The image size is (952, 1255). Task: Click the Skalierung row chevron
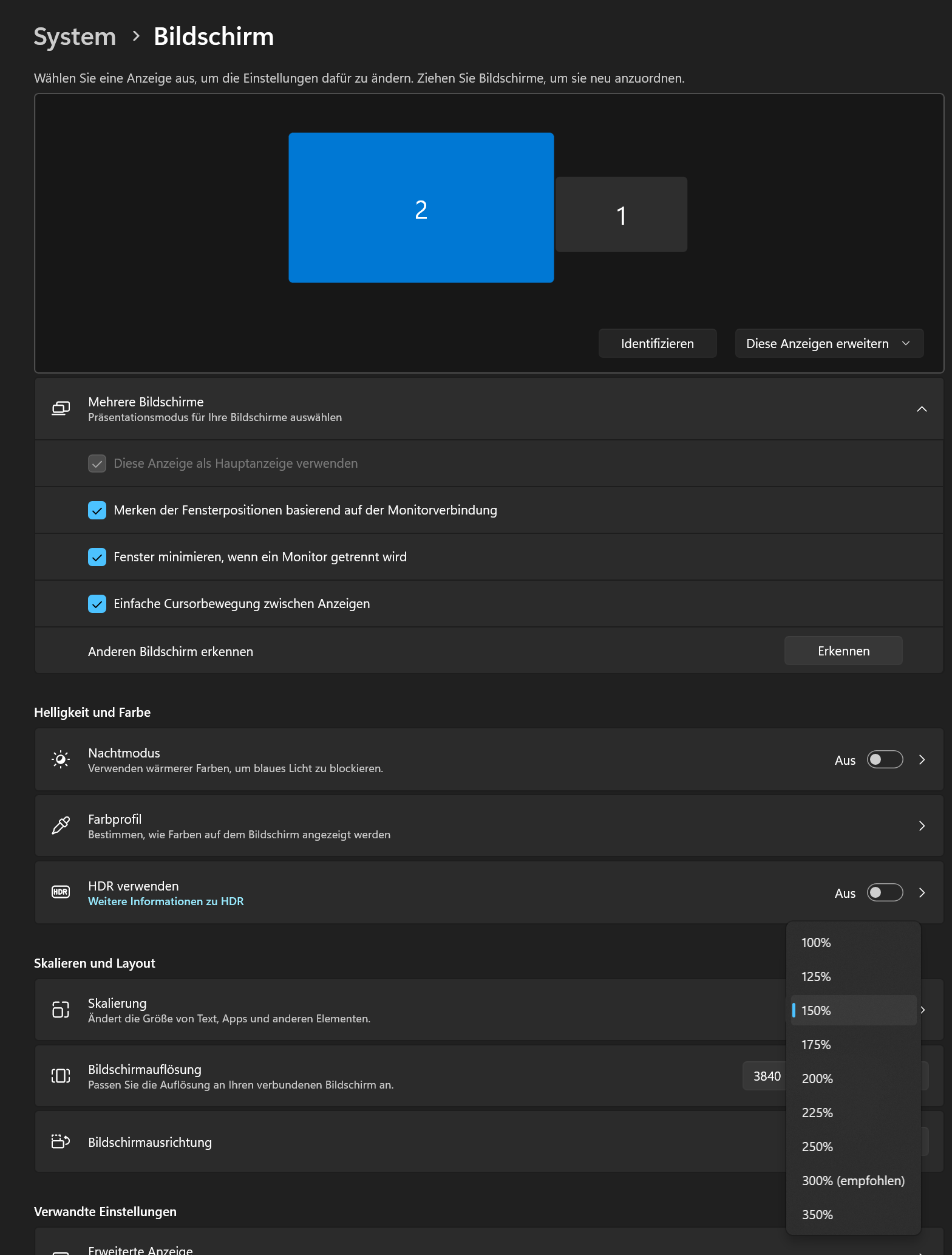[923, 1010]
